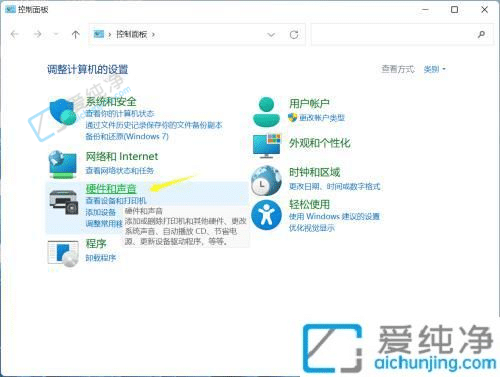The width and height of the screenshot is (500, 377).
Task: Open 时钟和区域 category heading
Action: click(314, 172)
